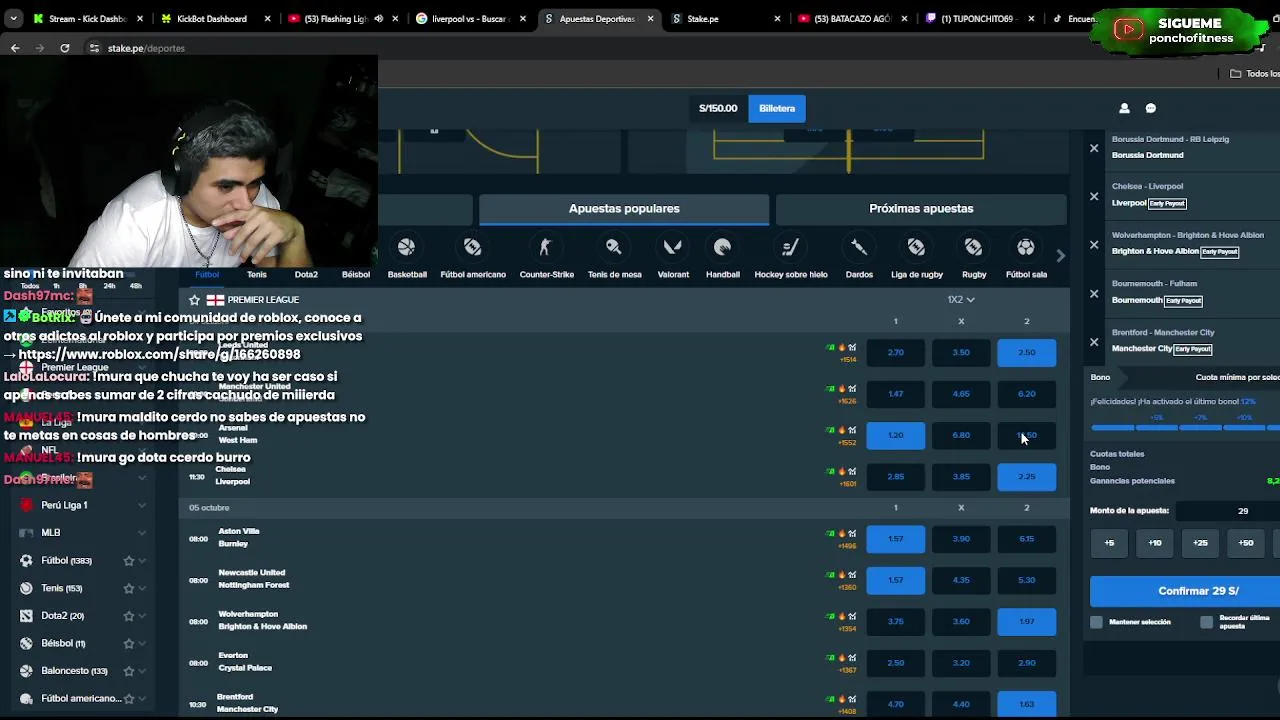Expand Tenis (153) chevron in sidebar
Screen dimensions: 1280x720
click(142, 588)
